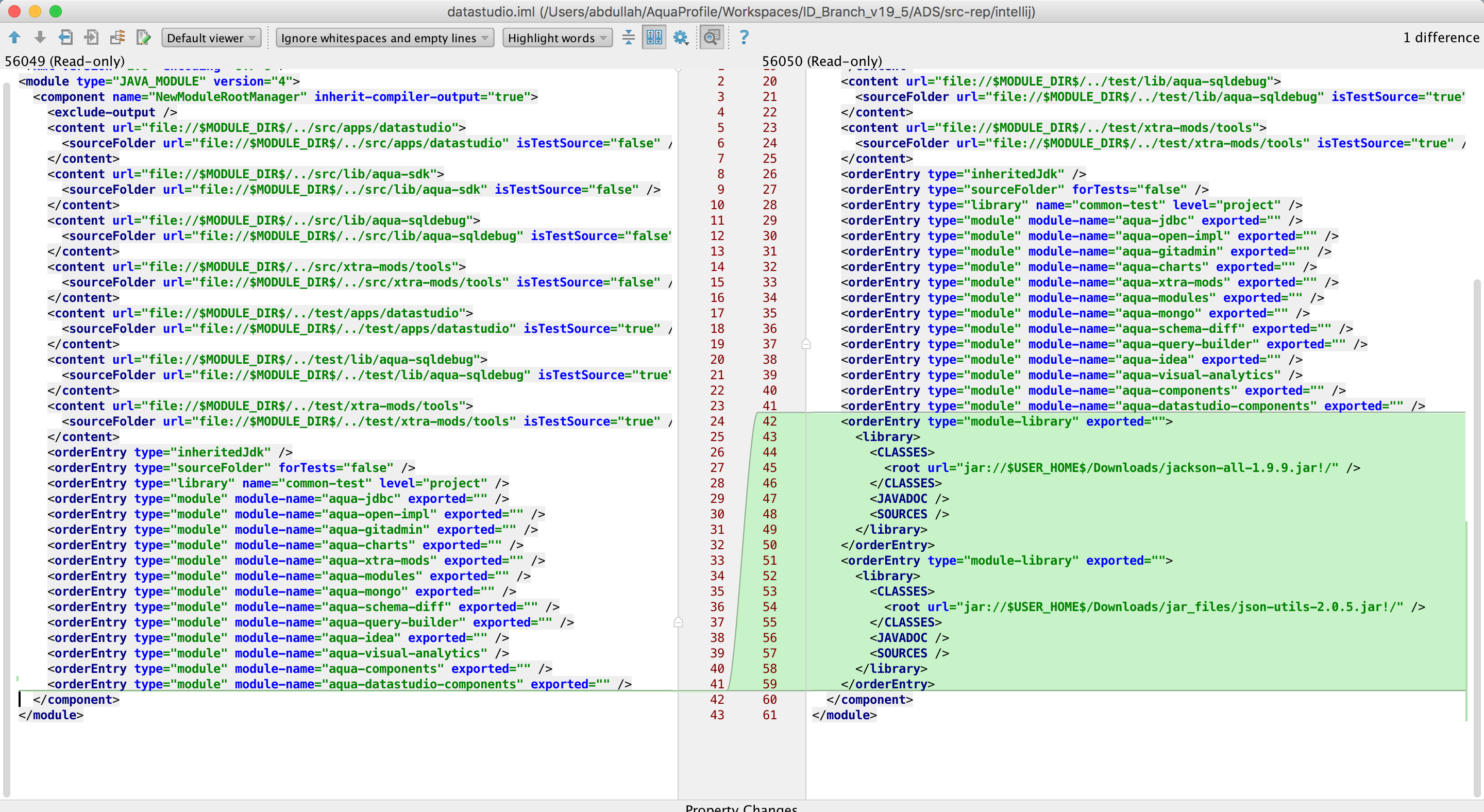Screen dimensions: 1484x812
Task: Toggle synchronize scrolling button
Action: coord(654,38)
